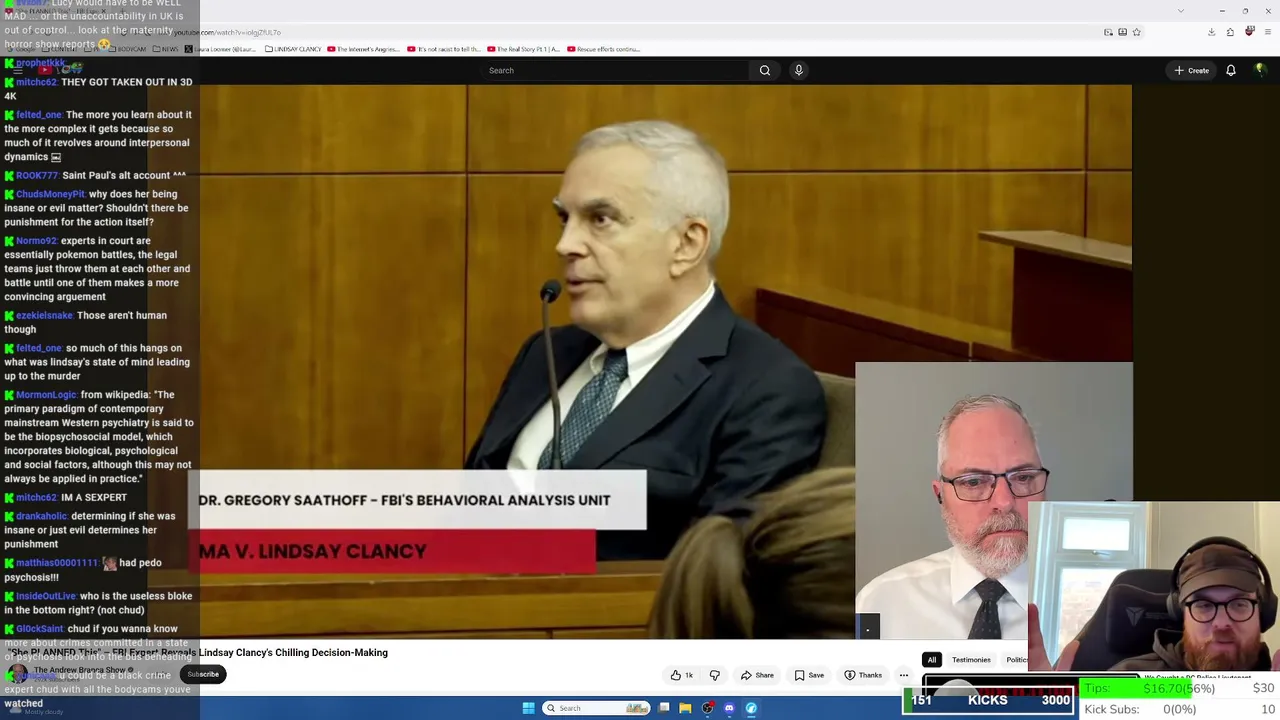Open YouTube notifications bell

[1231, 70]
